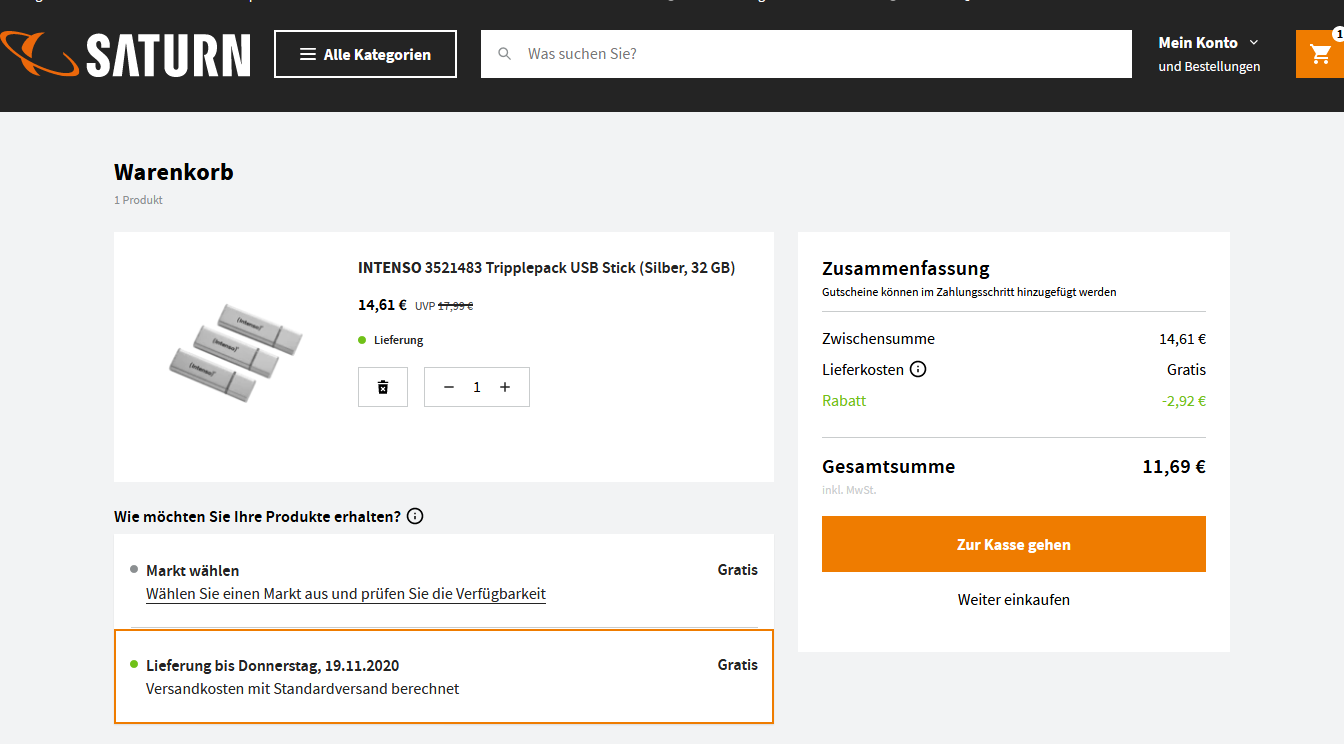Click info icon beside product delivery question
This screenshot has width=1344, height=744.
(415, 516)
